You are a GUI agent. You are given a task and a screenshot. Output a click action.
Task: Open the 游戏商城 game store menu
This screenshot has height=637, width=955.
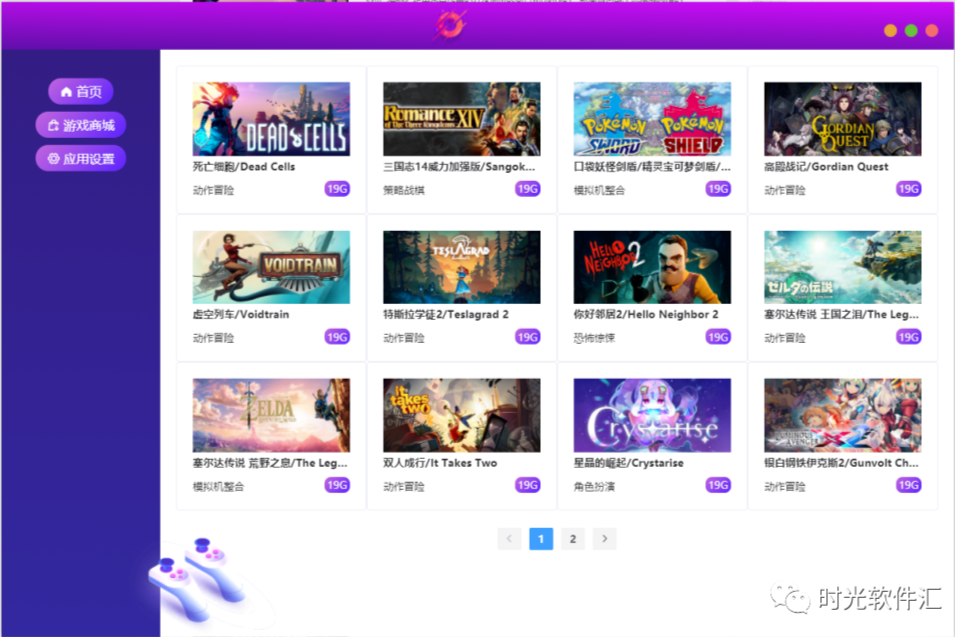pyautogui.click(x=81, y=125)
